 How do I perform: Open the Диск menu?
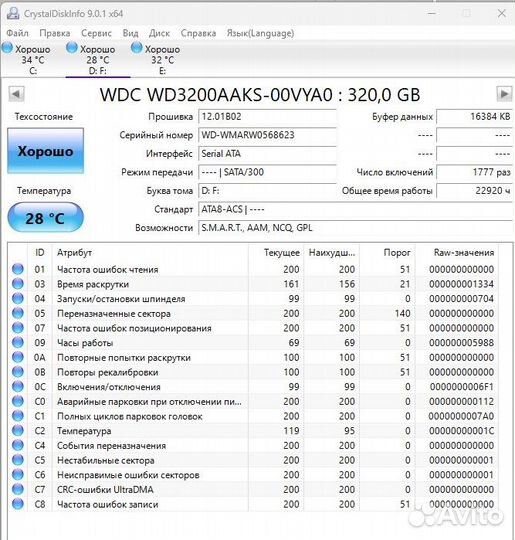point(159,33)
